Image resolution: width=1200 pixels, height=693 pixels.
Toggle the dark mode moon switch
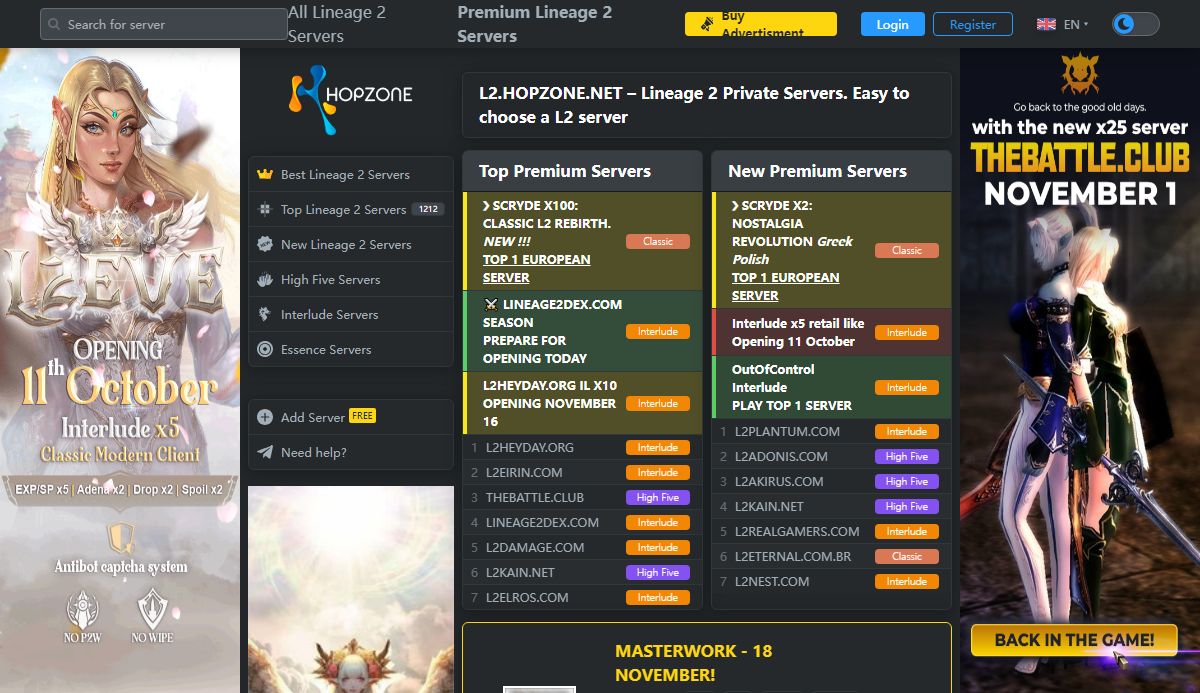pyautogui.click(x=1135, y=24)
